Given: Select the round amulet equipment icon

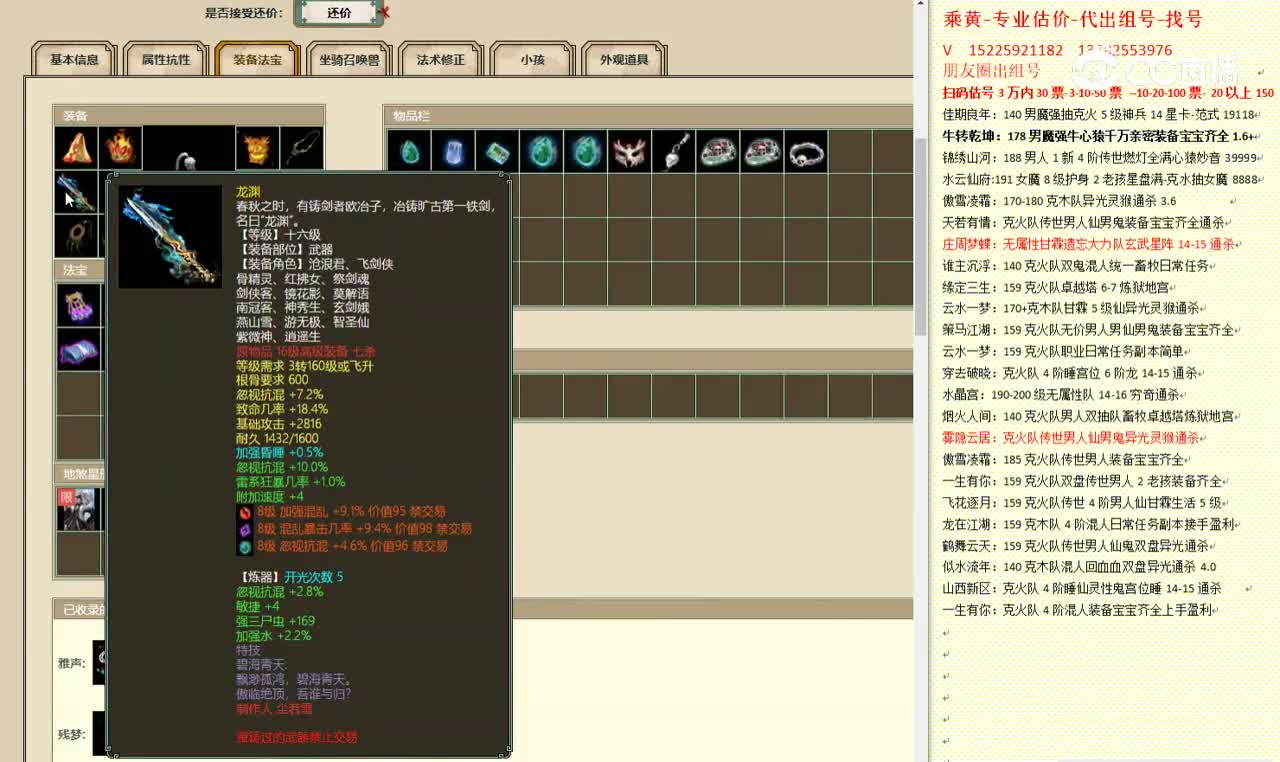Looking at the screenshot, I should coord(76,236).
